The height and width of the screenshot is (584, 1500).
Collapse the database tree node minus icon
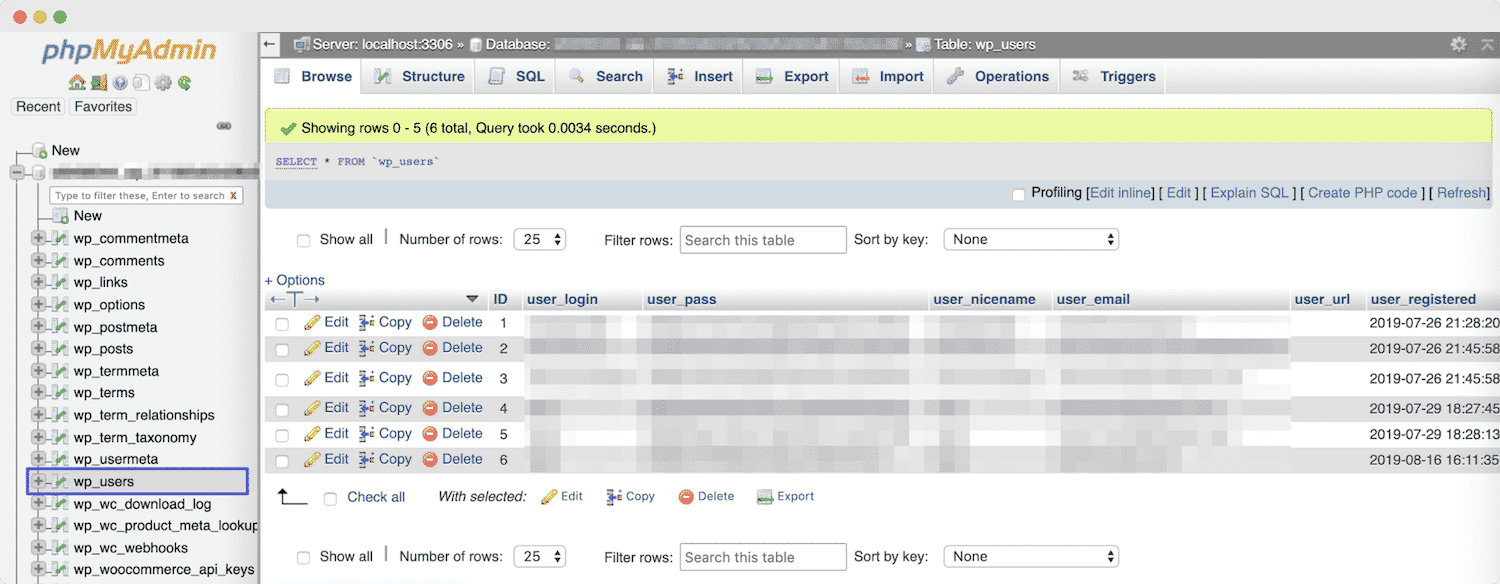(17, 173)
